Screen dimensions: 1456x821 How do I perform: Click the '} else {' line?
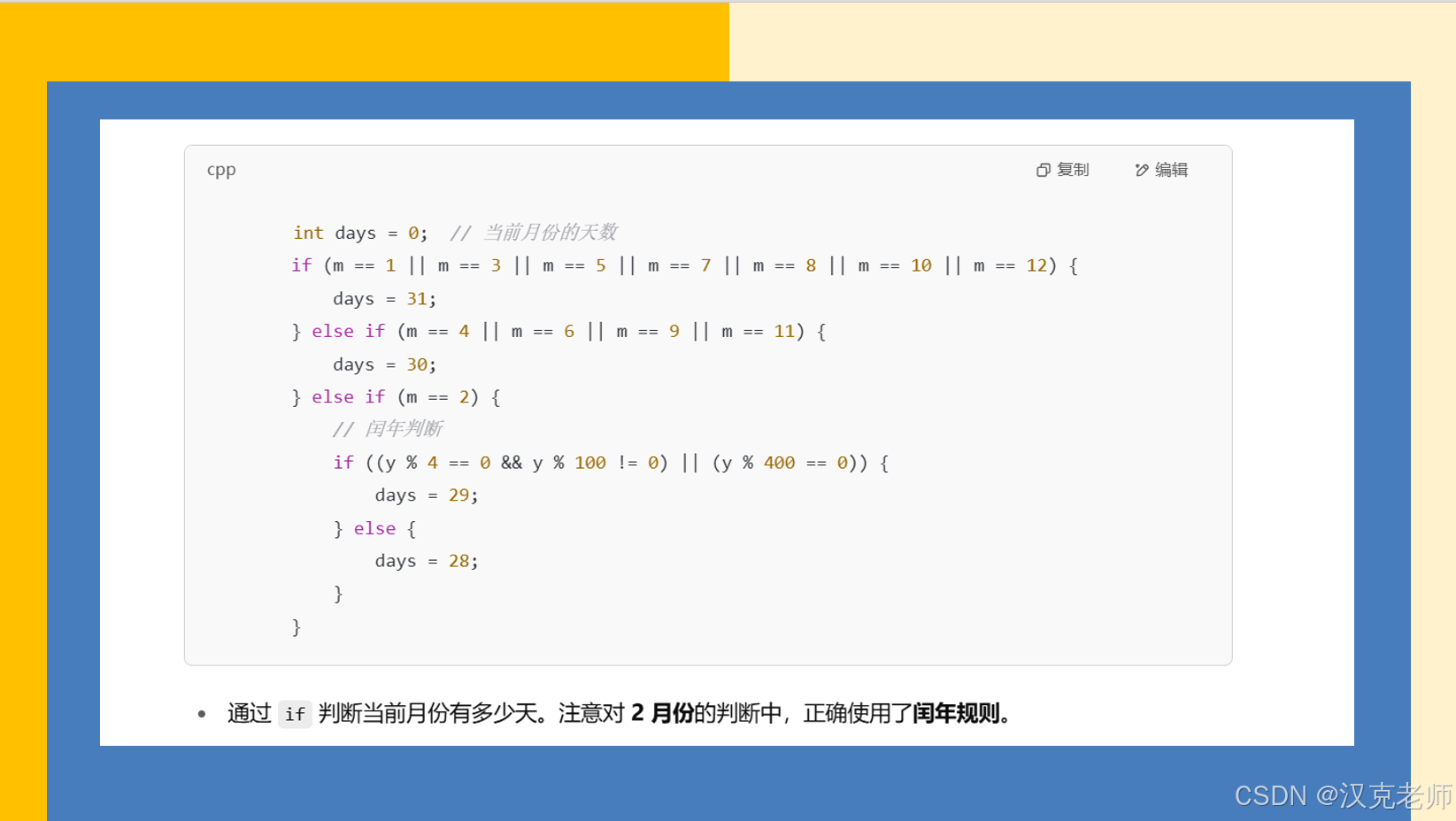point(374,529)
